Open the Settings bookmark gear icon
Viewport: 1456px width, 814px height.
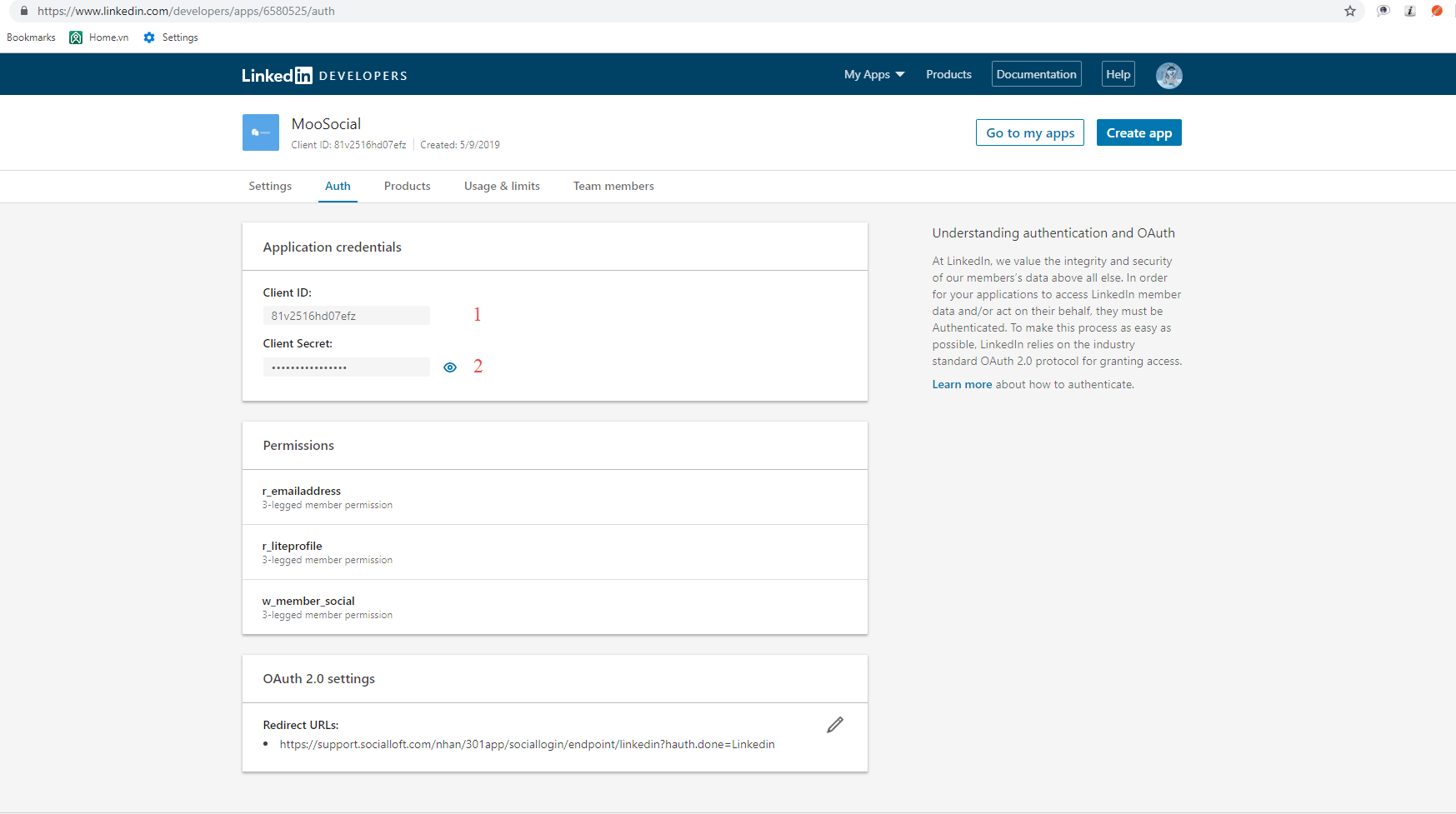pyautogui.click(x=149, y=37)
